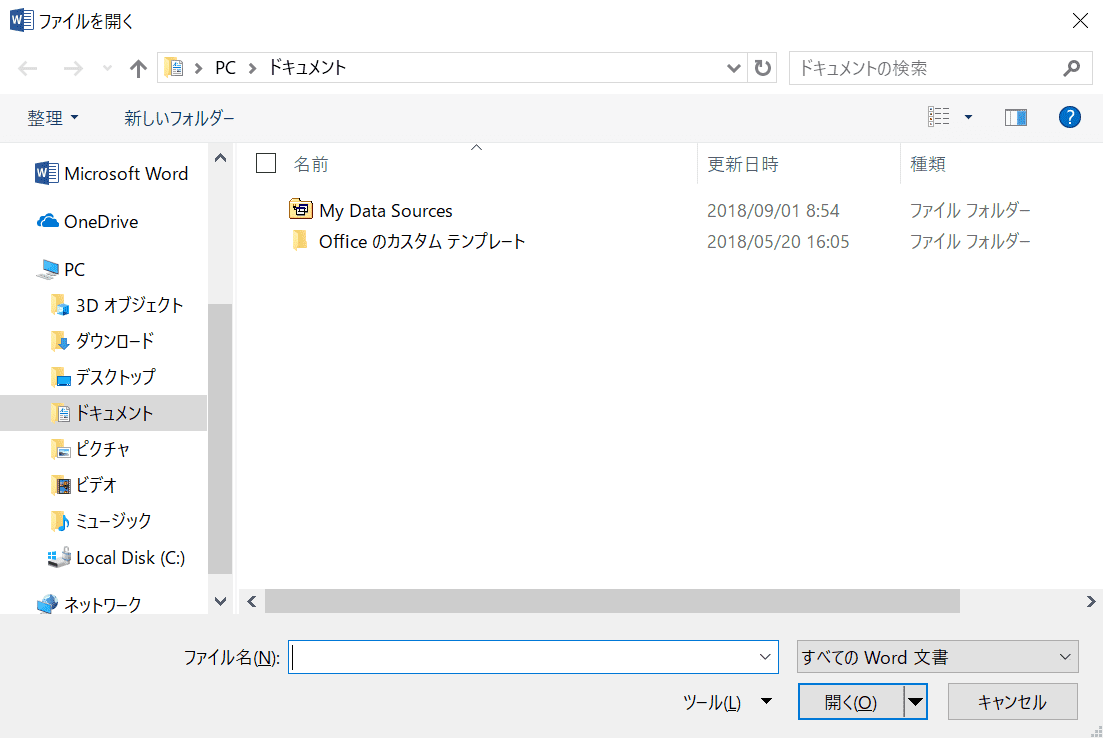Click the documents icon in address bar
Screen dimensions: 1103x738
point(174,68)
